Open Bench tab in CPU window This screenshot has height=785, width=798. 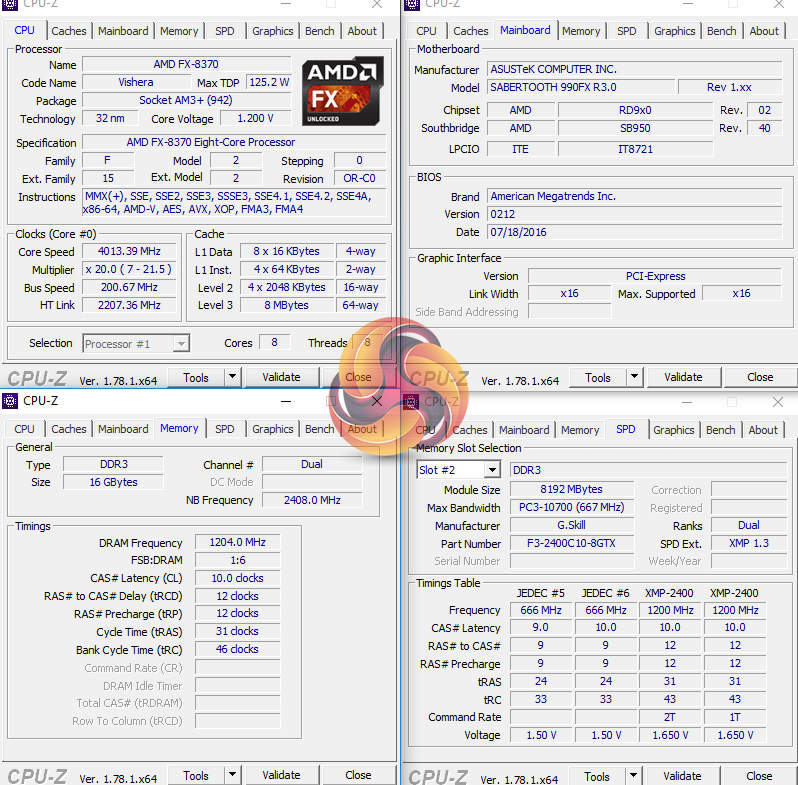point(320,31)
